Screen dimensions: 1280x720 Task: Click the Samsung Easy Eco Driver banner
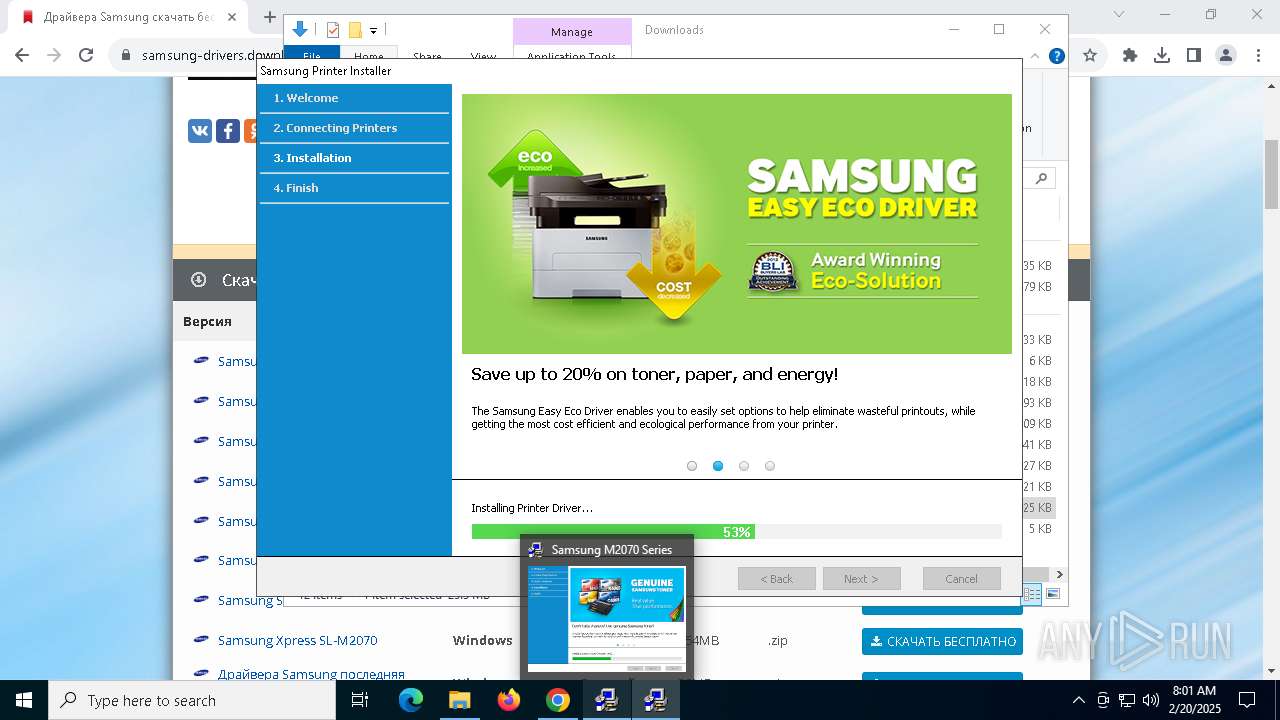(736, 224)
